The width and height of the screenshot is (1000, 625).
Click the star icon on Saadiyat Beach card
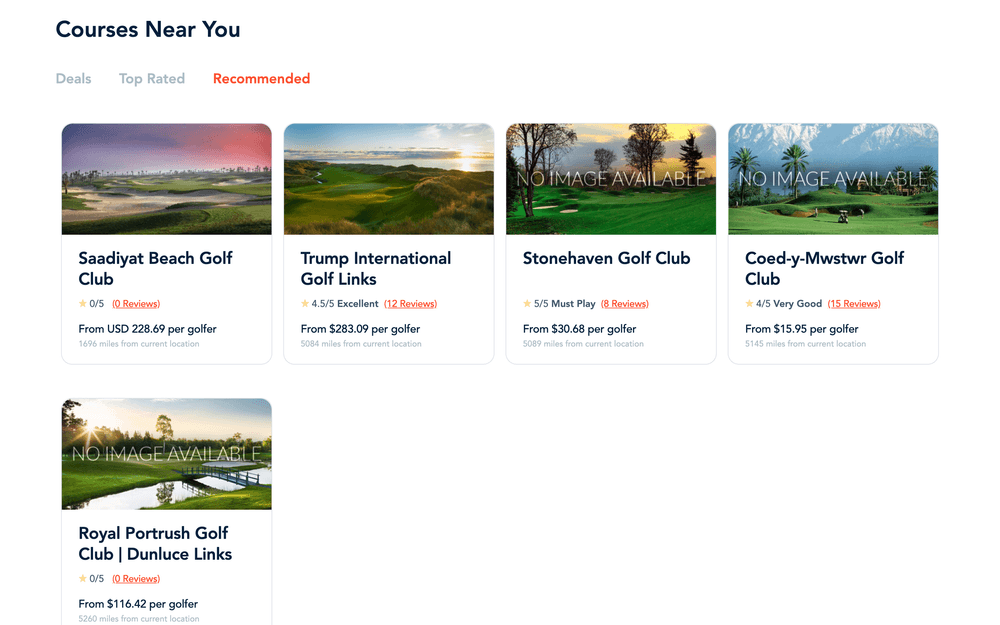pyautogui.click(x=82, y=304)
